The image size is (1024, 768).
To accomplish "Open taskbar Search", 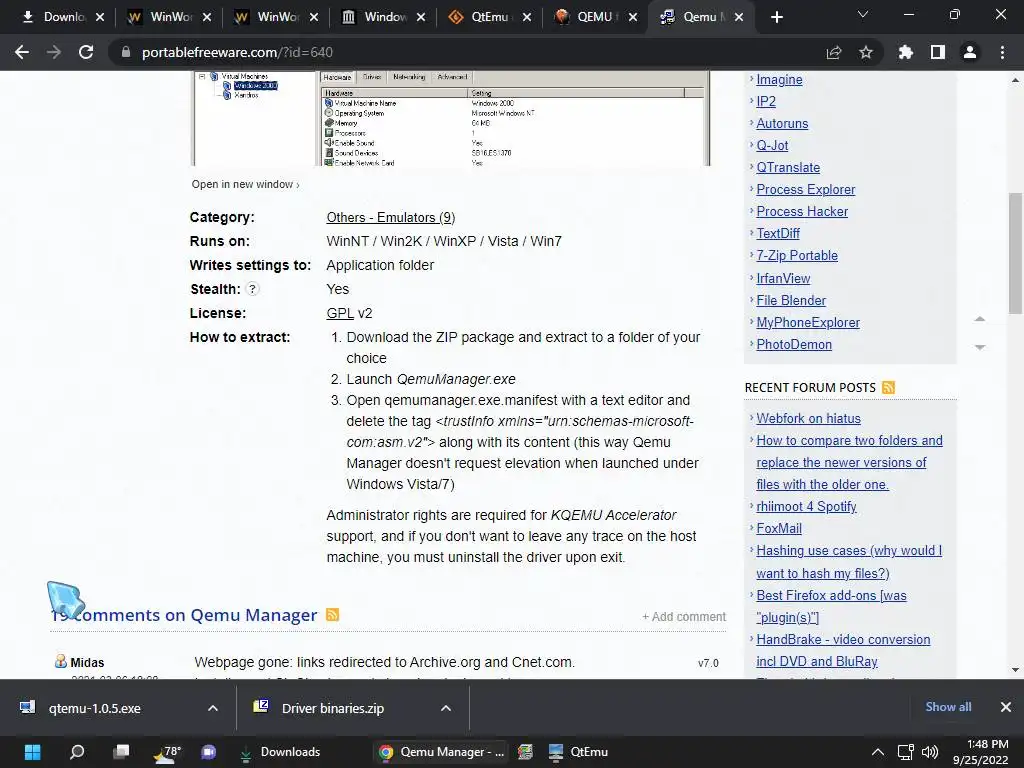I will click(76, 752).
